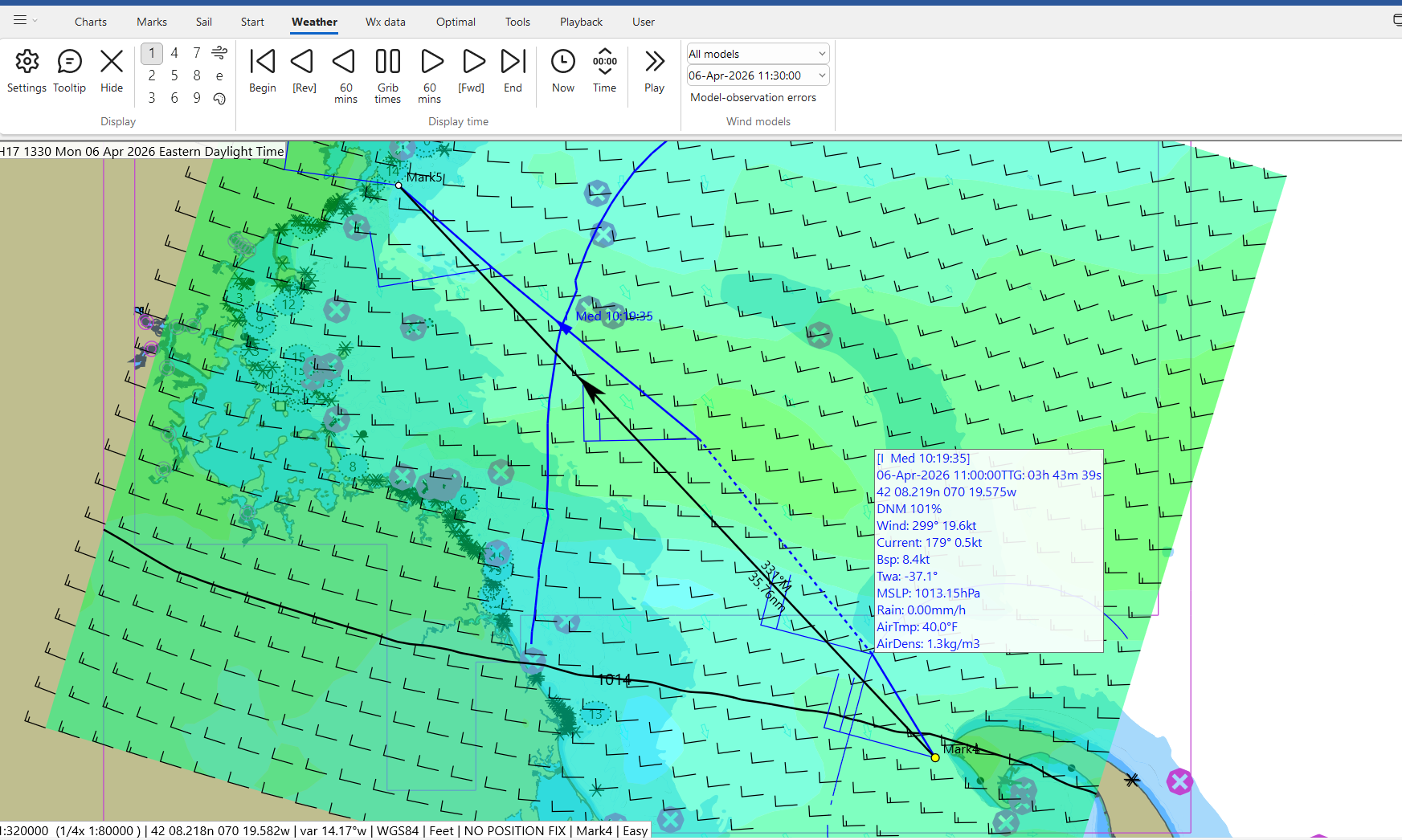This screenshot has height=840, width=1402.
Task: Select display preset 6
Action: (x=174, y=98)
